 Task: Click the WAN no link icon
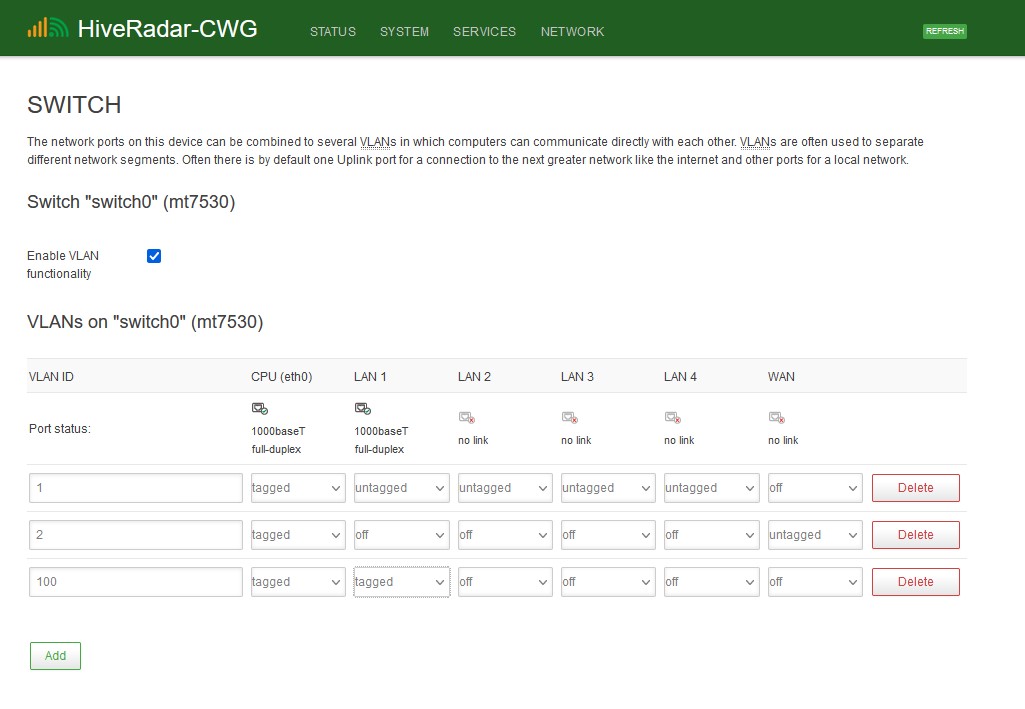click(776, 418)
